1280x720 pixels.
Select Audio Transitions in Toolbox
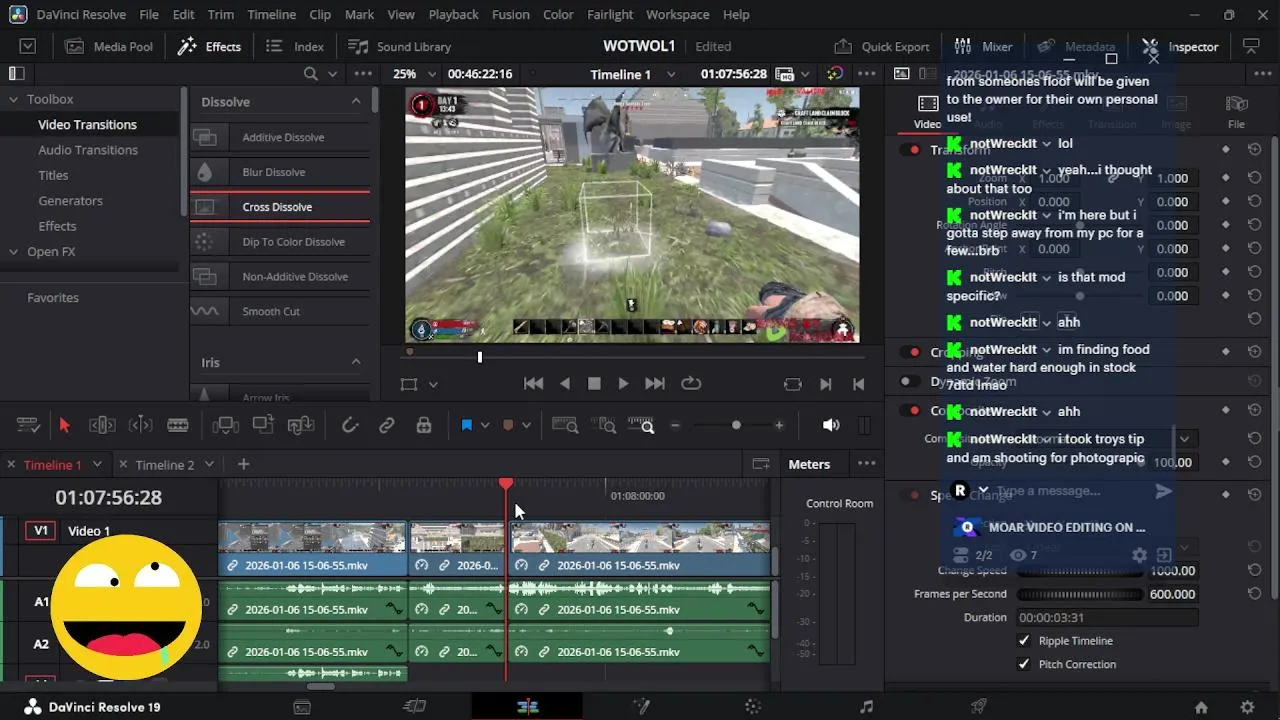tap(88, 150)
